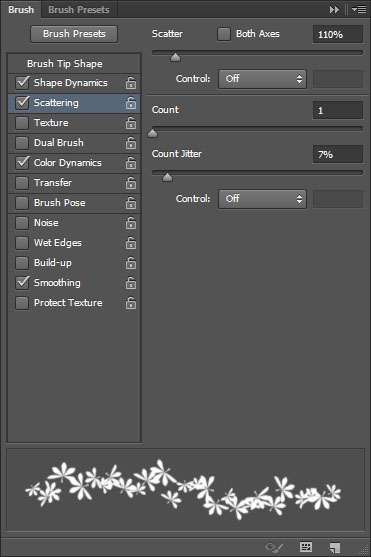Click the Transfer options label
Viewport: 371px width, 557px height.
(x=53, y=183)
